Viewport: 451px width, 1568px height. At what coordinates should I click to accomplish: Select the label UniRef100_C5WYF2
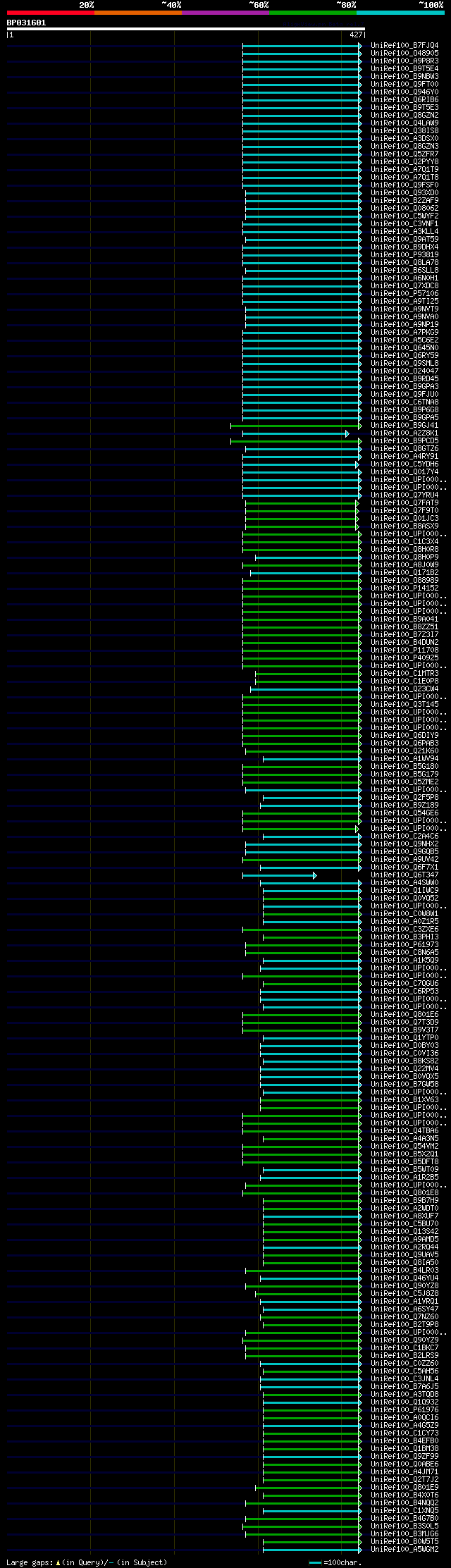tap(404, 216)
